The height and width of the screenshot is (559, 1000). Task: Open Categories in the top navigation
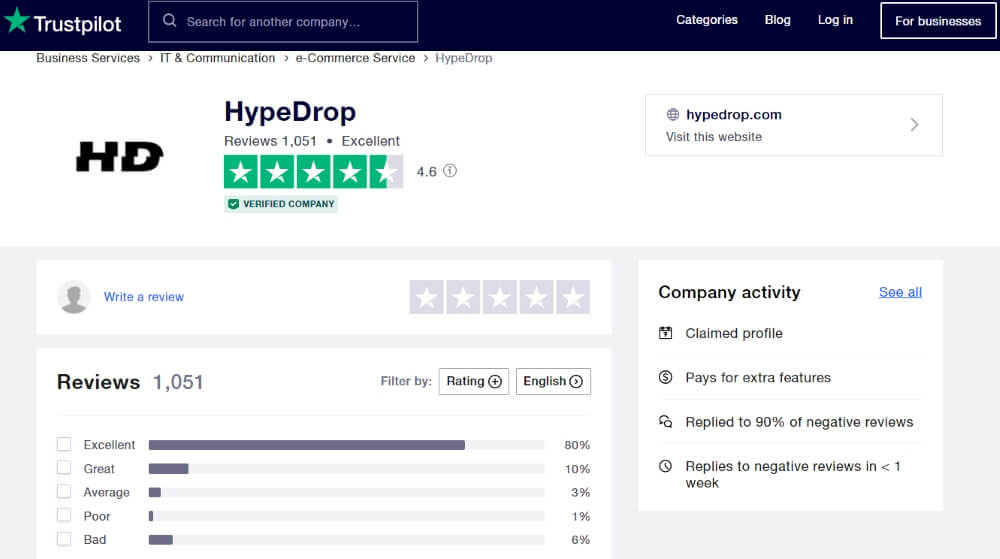707,20
